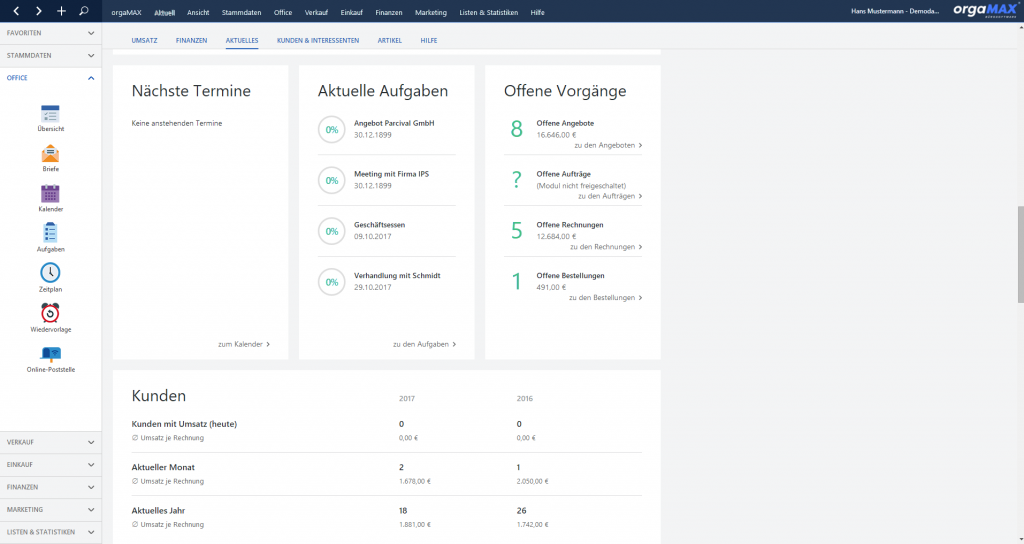This screenshot has height=544, width=1024.
Task: Open the Stammdaten menu in menu bar
Action: tap(241, 12)
